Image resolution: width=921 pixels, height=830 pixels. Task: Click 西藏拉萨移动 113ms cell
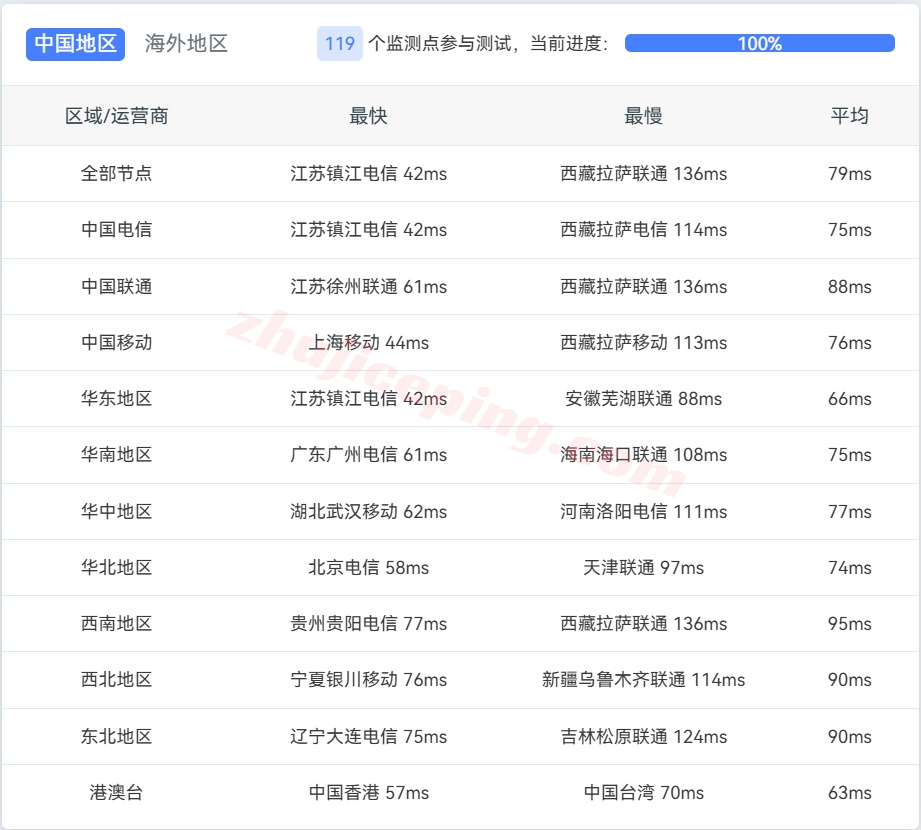coord(643,342)
